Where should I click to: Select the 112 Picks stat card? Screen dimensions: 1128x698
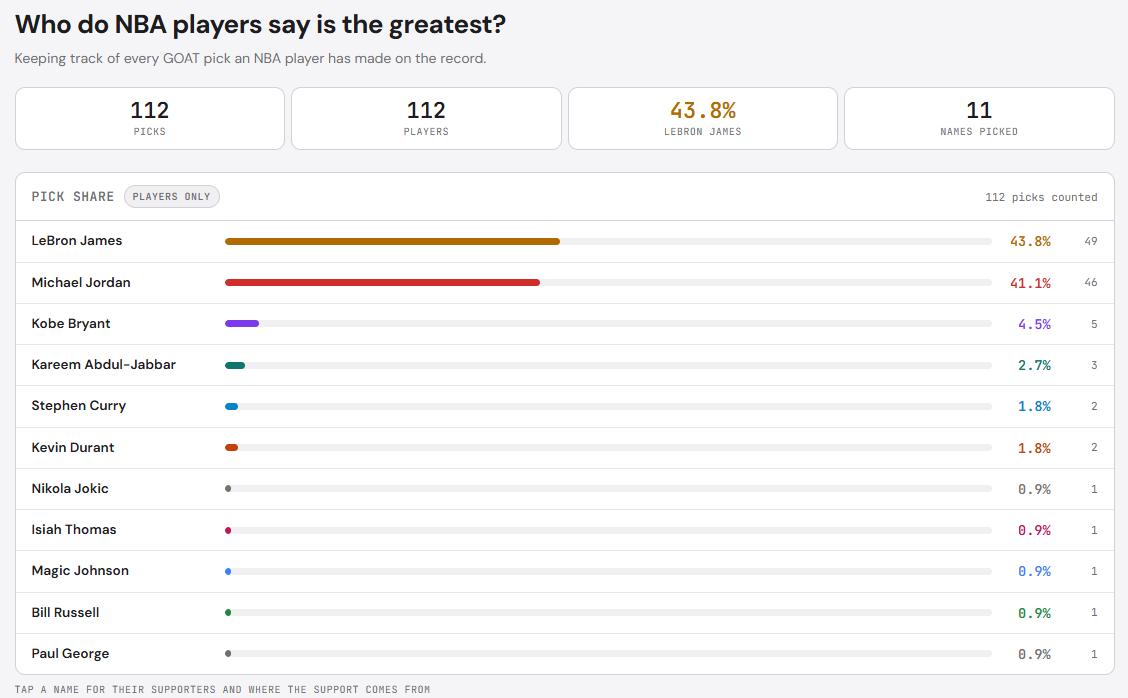pyautogui.click(x=150, y=119)
